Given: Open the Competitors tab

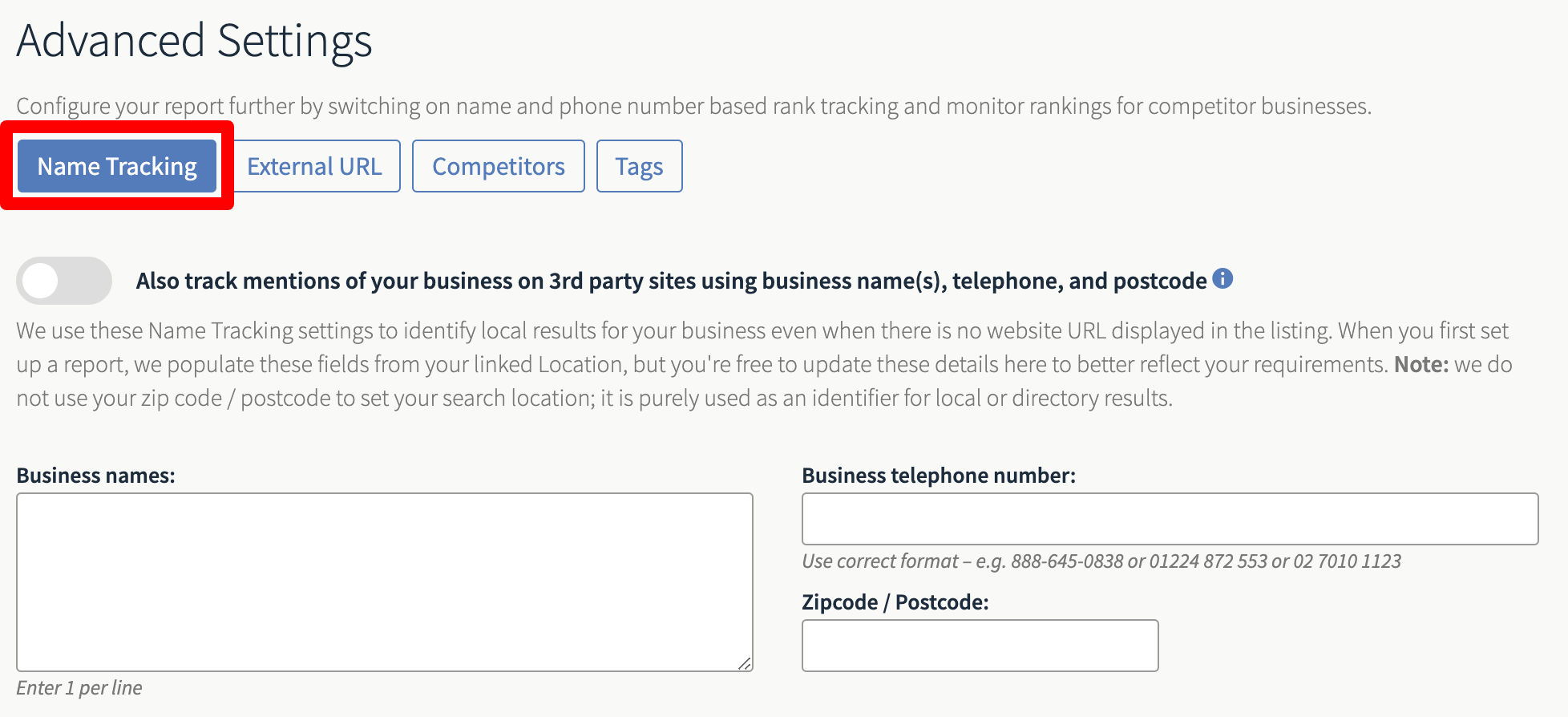Looking at the screenshot, I should tap(499, 166).
